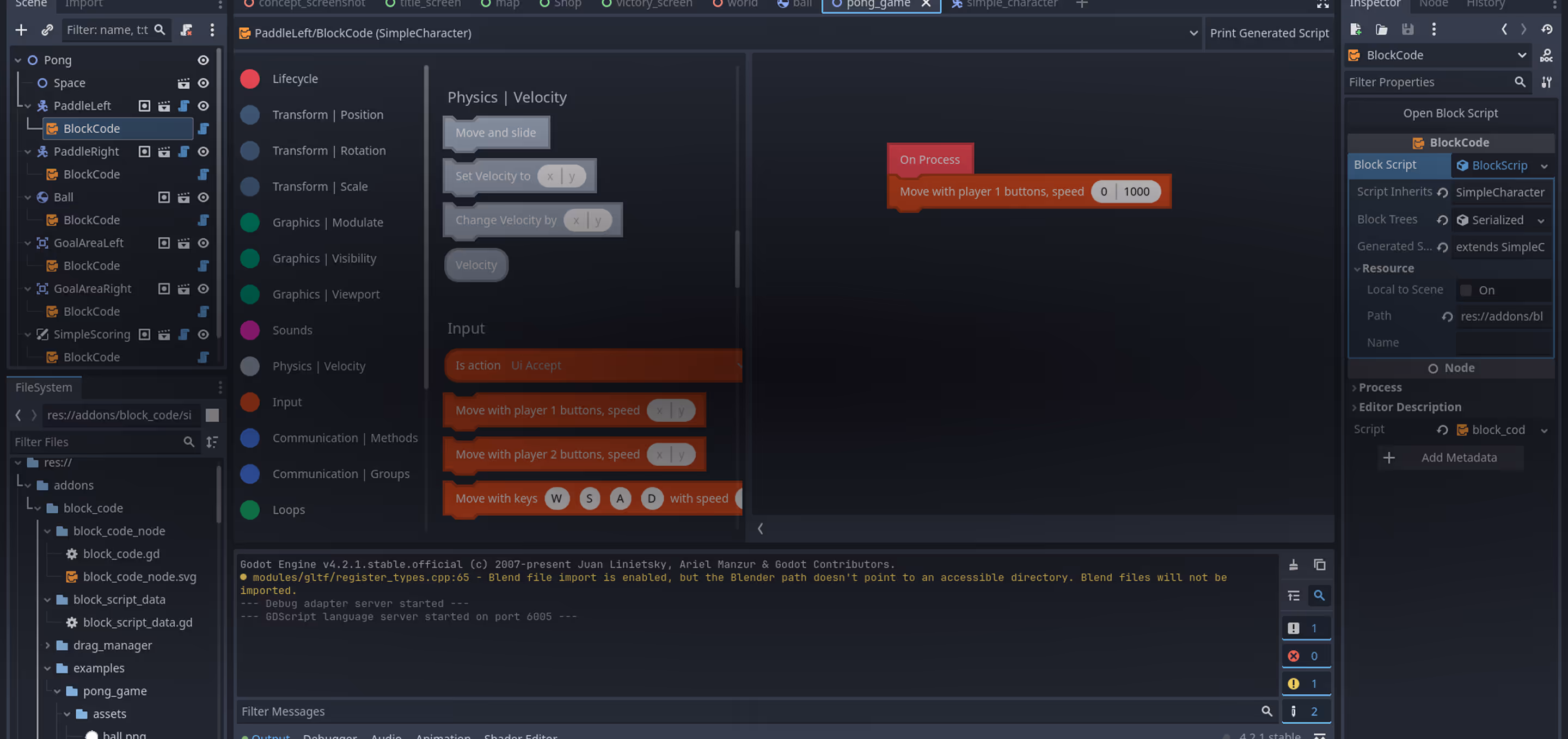The width and height of the screenshot is (1568, 739).
Task: Open the script icon on PaddleLeft node
Action: click(x=184, y=106)
